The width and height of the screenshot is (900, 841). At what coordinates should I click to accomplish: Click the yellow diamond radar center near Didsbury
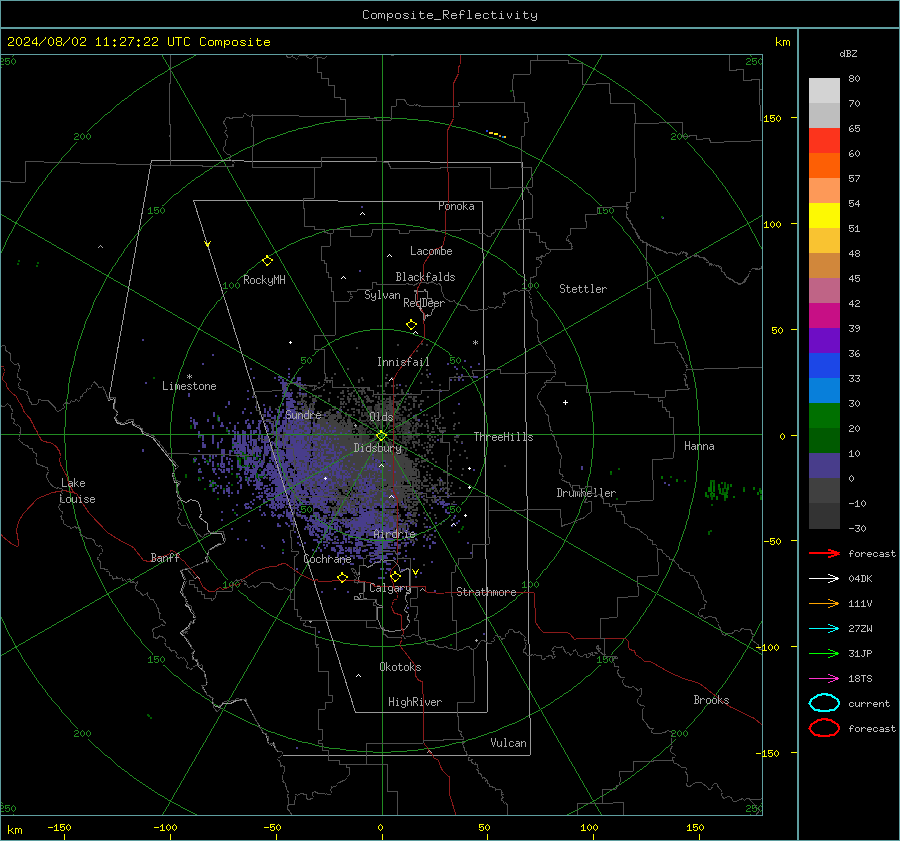coord(381,436)
